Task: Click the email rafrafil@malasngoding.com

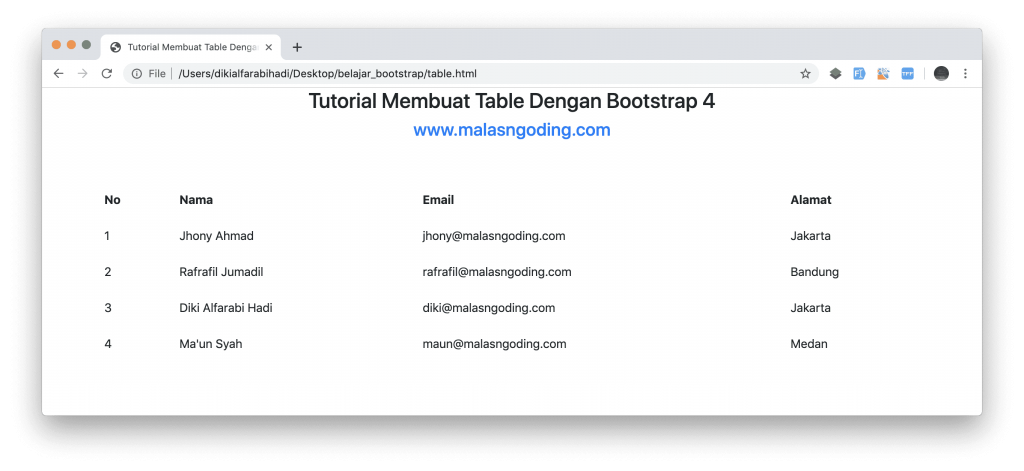Action: (x=497, y=272)
